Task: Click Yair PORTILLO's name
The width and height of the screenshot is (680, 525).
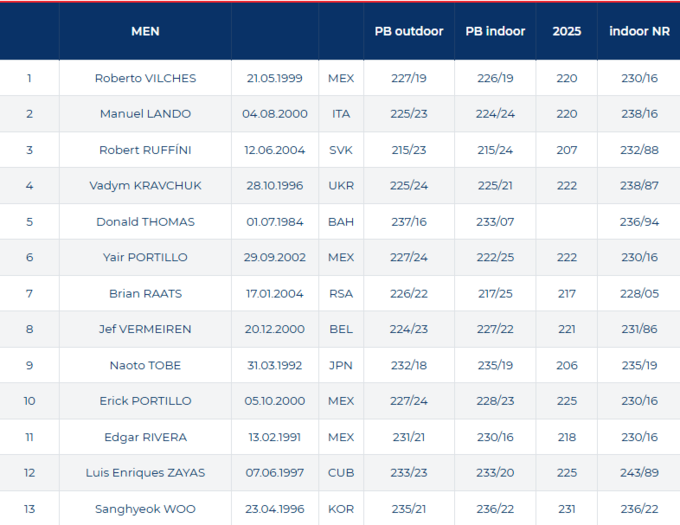Action: 145,257
